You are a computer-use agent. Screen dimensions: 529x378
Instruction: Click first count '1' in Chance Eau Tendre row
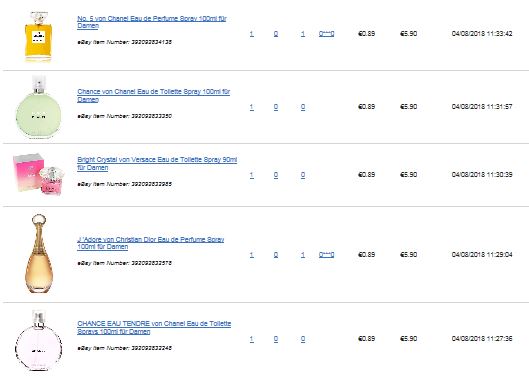pyautogui.click(x=252, y=339)
